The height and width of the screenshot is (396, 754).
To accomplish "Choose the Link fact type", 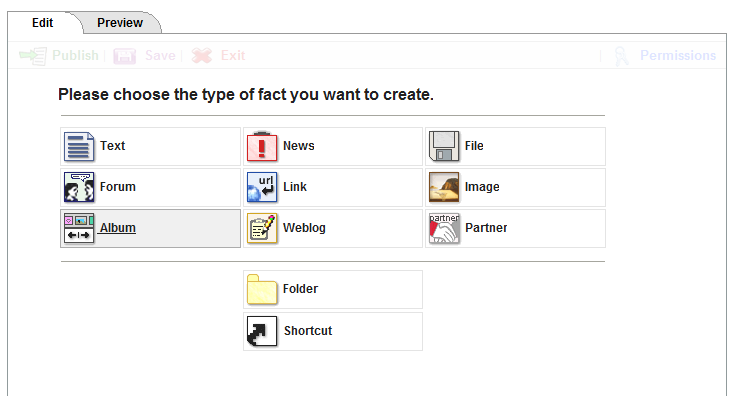I will [333, 187].
